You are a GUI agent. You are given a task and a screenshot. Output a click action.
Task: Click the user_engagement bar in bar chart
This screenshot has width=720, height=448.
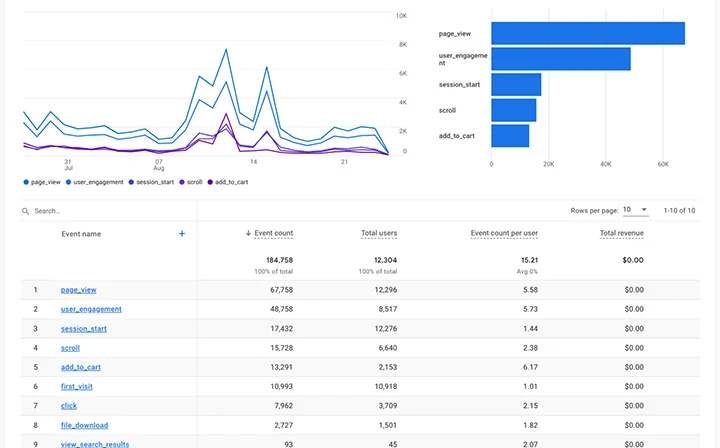561,59
